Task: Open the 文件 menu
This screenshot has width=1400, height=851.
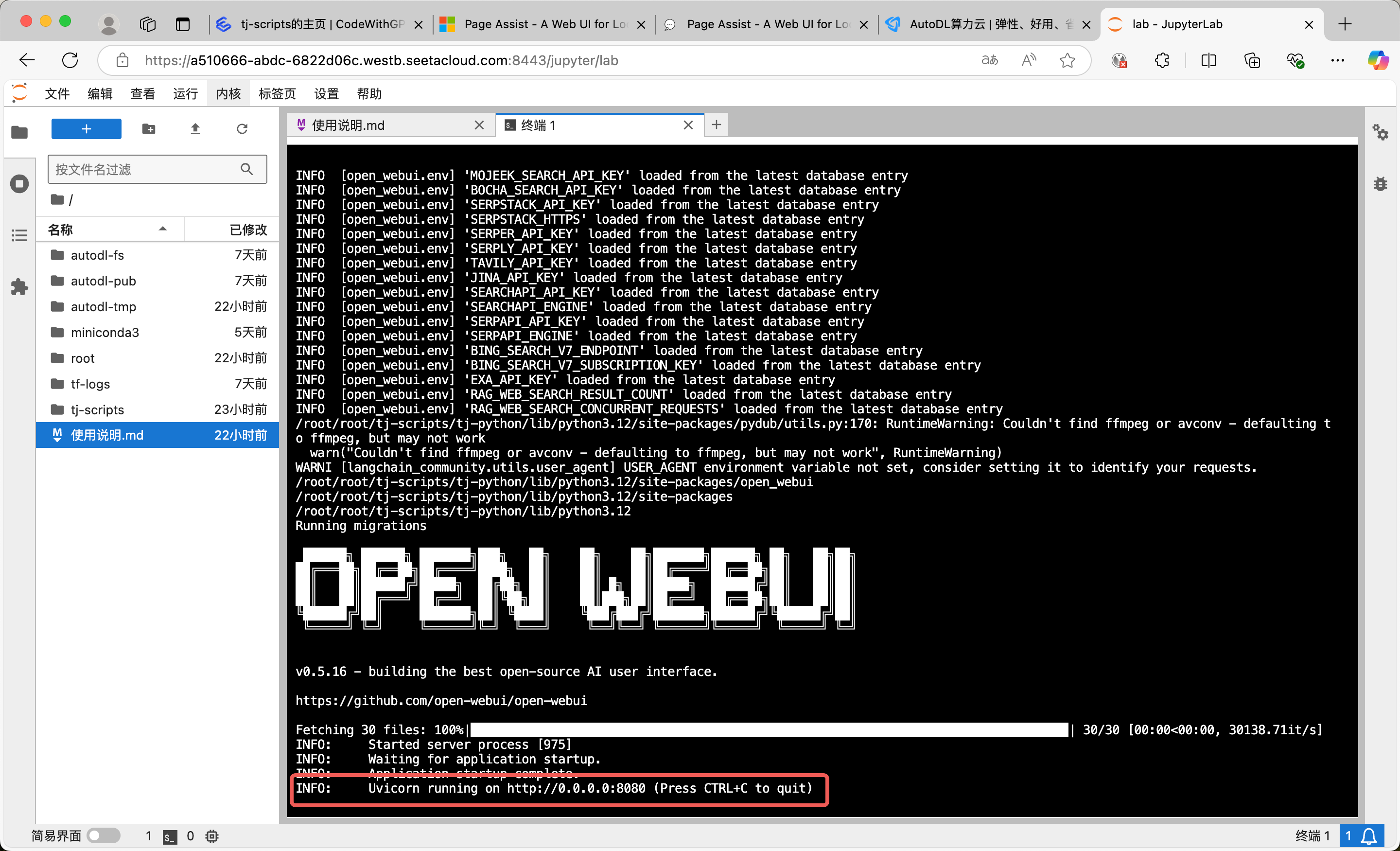Action: point(57,94)
